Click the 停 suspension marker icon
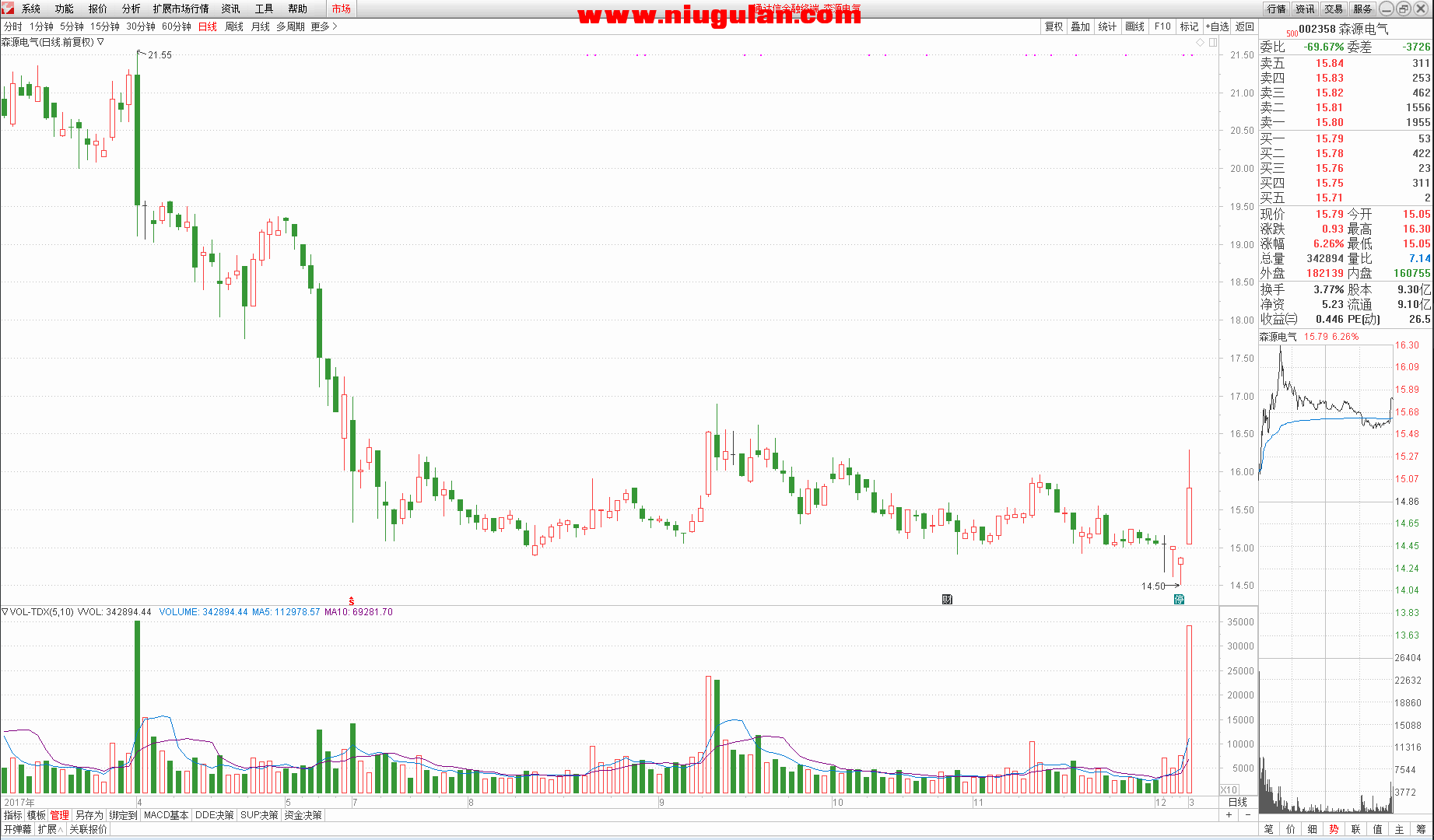Viewport: 1434px width, 840px height. 1179,599
